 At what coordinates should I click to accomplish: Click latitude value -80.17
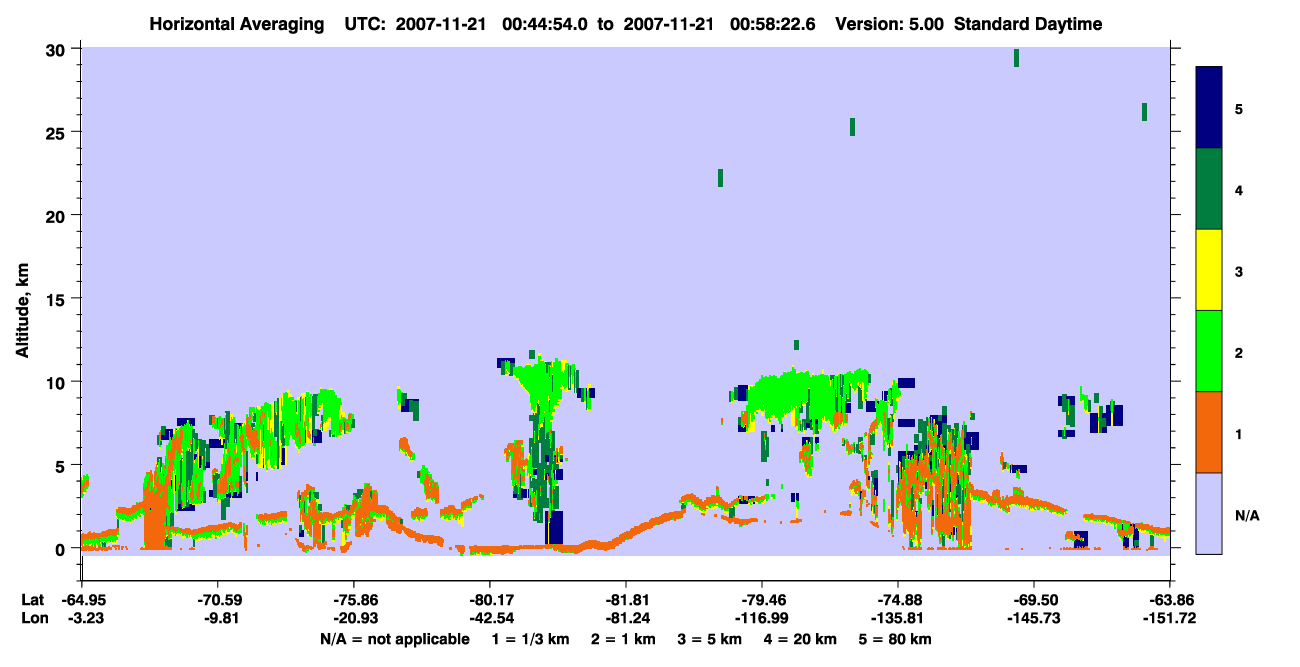tap(490, 600)
